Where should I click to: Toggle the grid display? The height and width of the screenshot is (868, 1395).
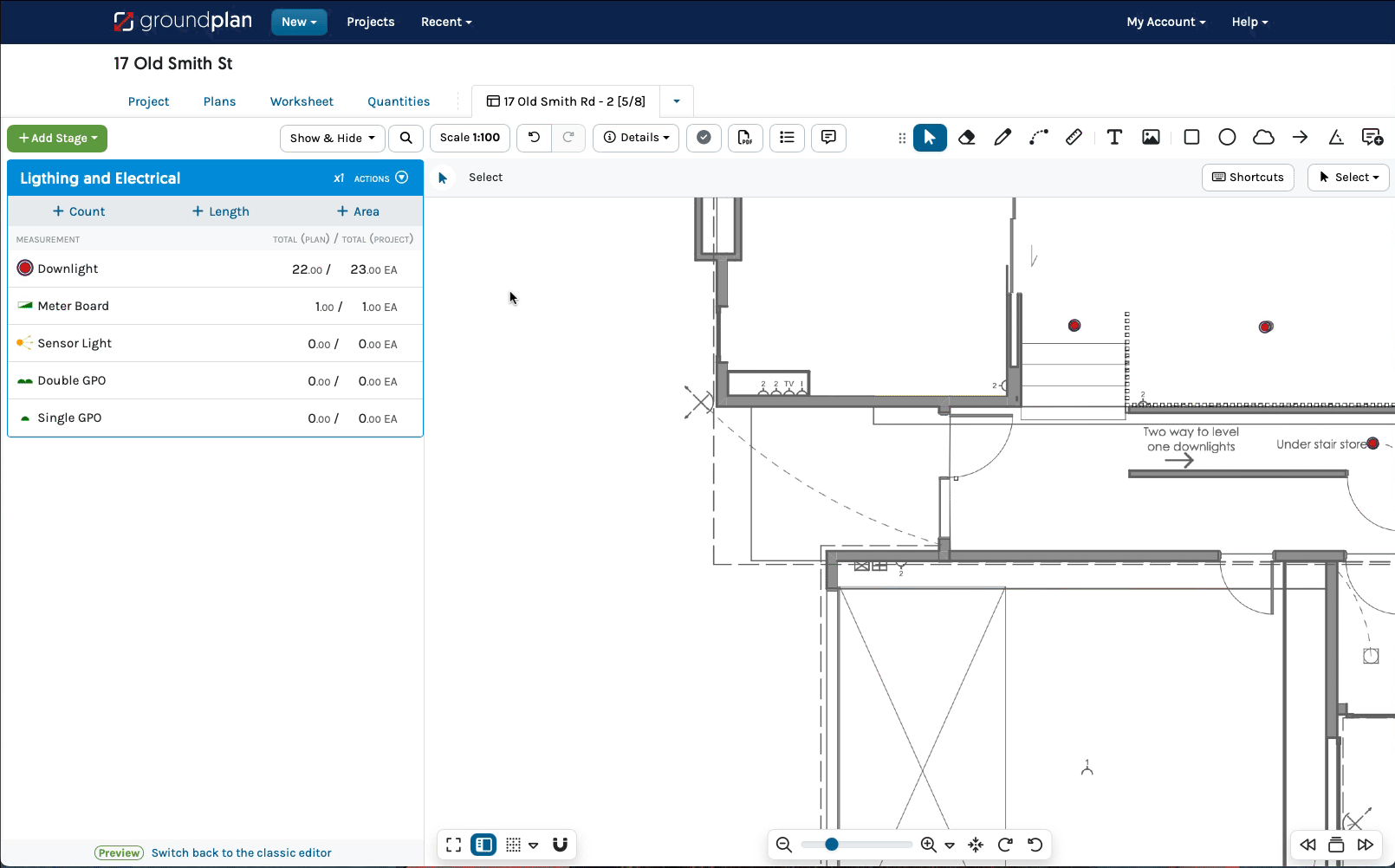point(513,845)
